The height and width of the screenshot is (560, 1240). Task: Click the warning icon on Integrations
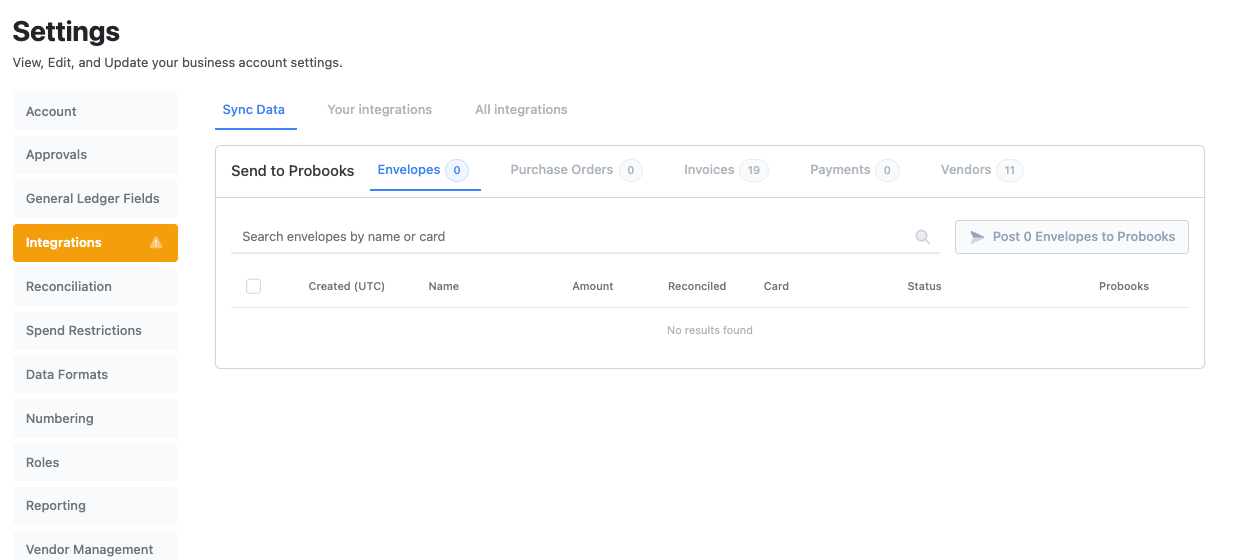(156, 243)
